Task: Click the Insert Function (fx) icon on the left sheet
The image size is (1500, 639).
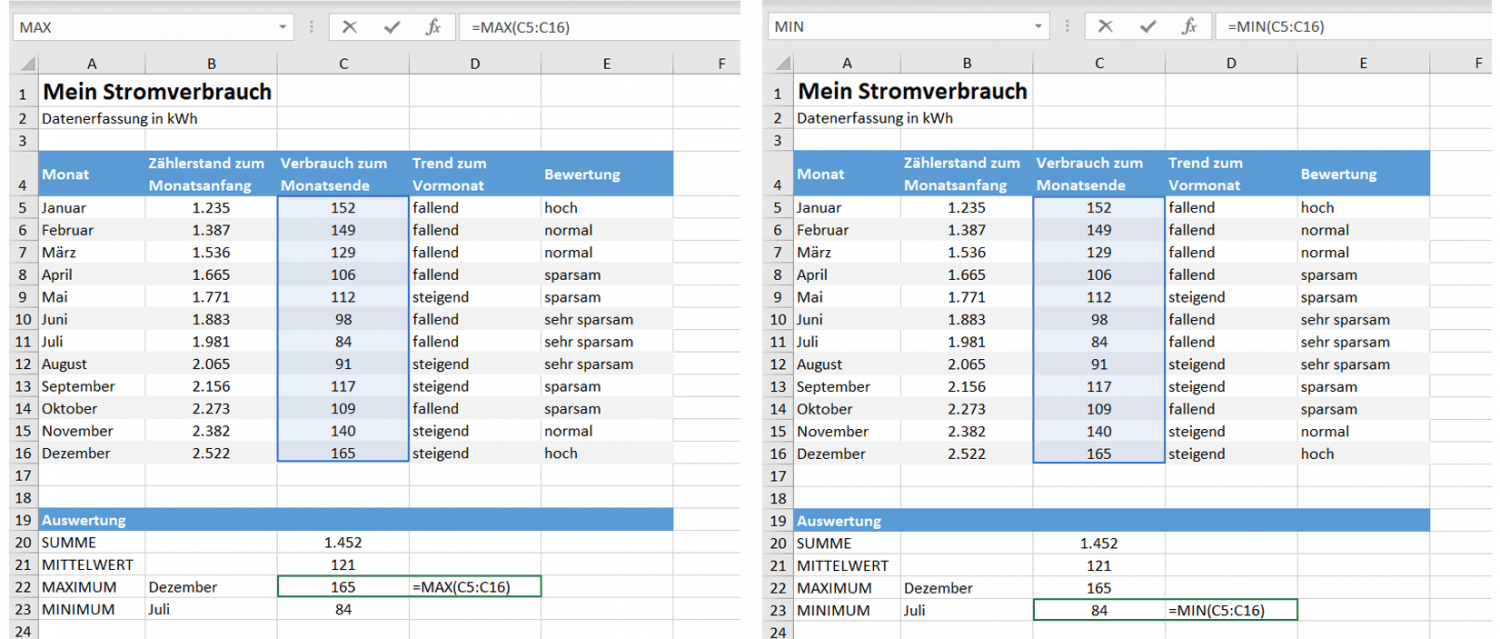Action: tap(433, 26)
